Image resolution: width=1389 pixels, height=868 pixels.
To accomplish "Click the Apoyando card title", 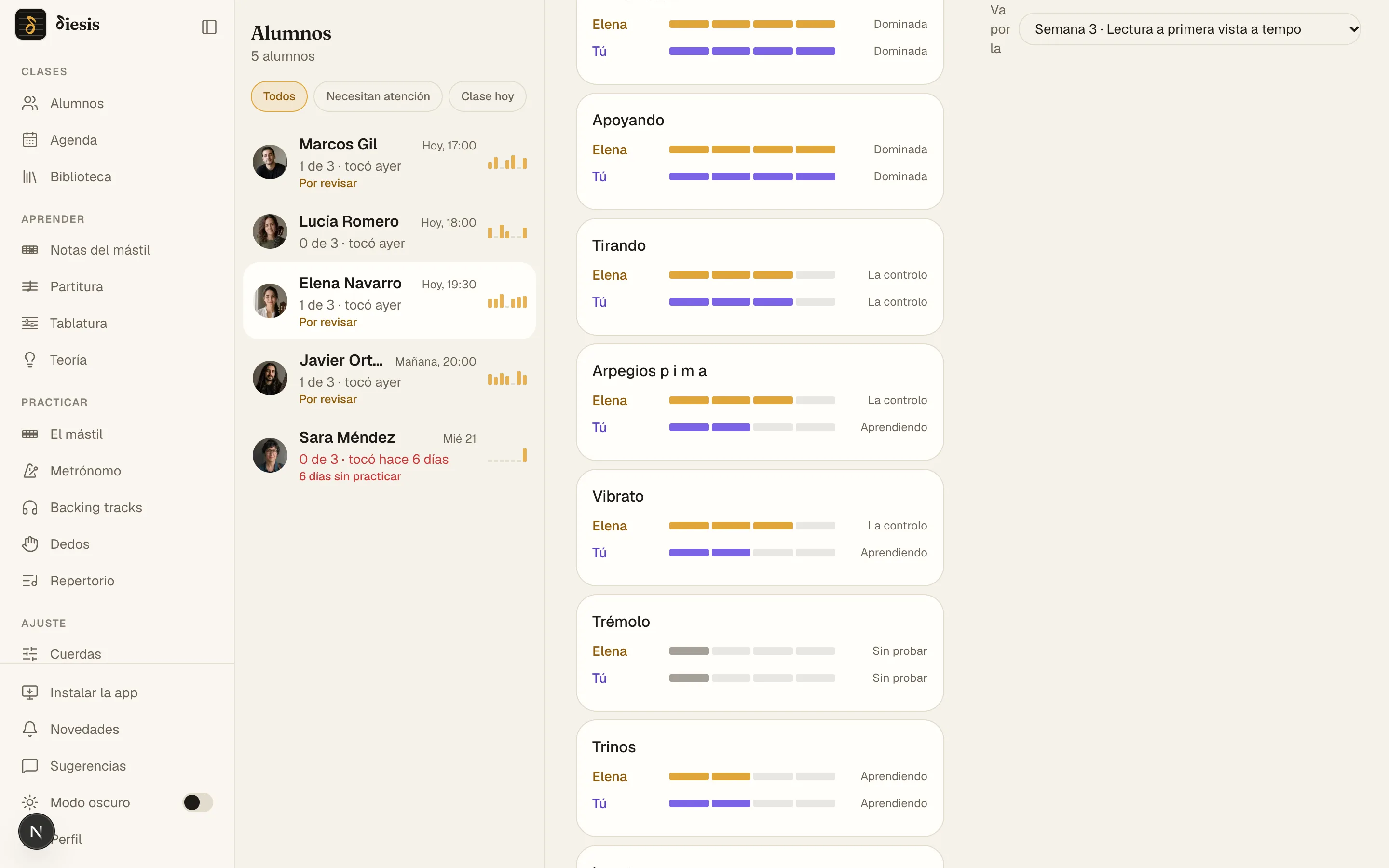I will tap(628, 120).
